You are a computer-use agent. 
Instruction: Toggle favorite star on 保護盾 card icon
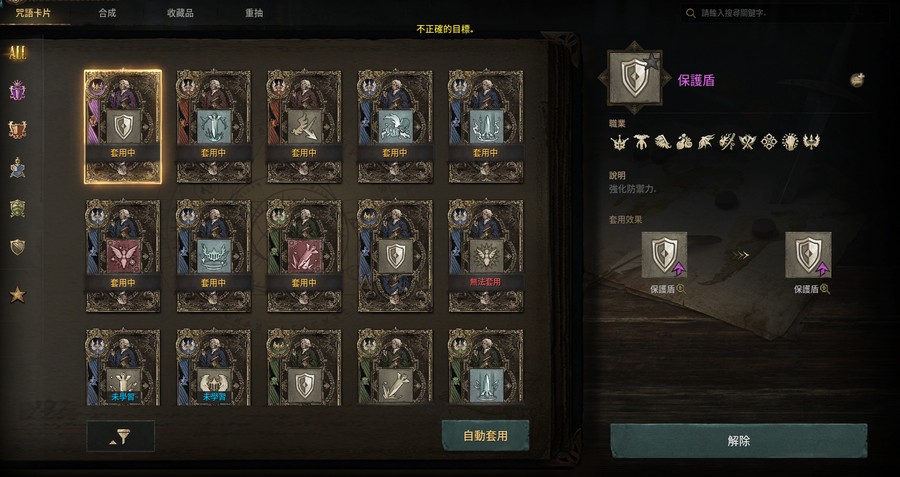pyautogui.click(x=652, y=60)
